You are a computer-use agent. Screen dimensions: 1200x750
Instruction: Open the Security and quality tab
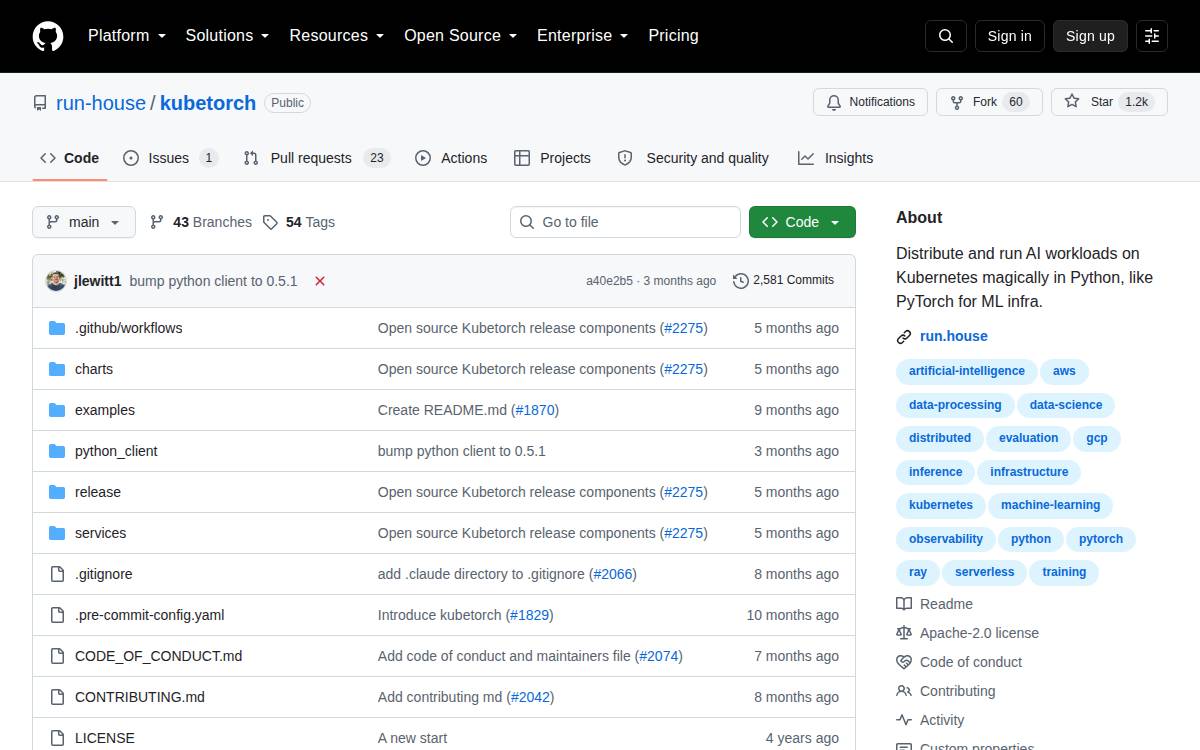click(693, 158)
